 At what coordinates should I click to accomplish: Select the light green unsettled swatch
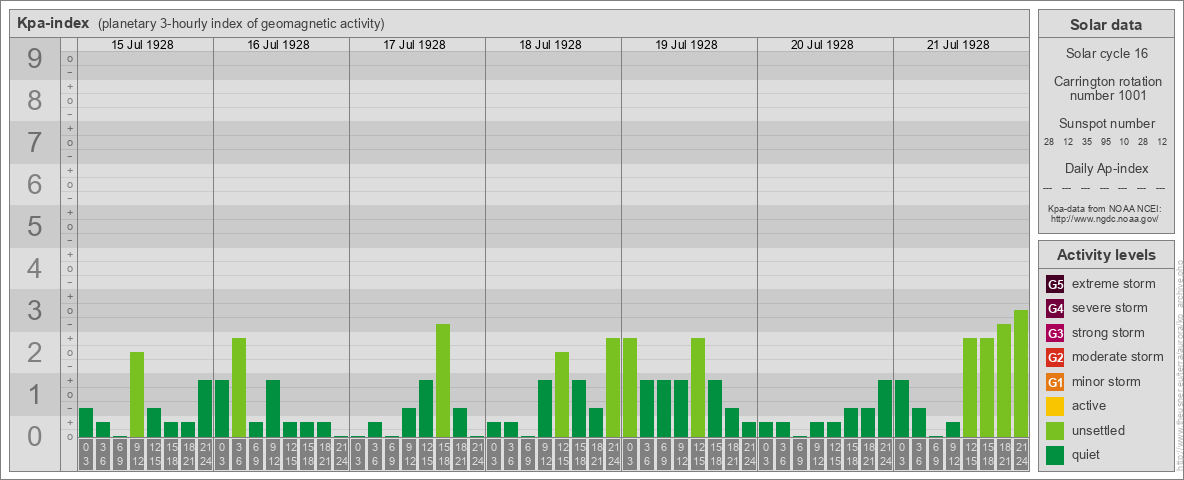click(x=1055, y=430)
